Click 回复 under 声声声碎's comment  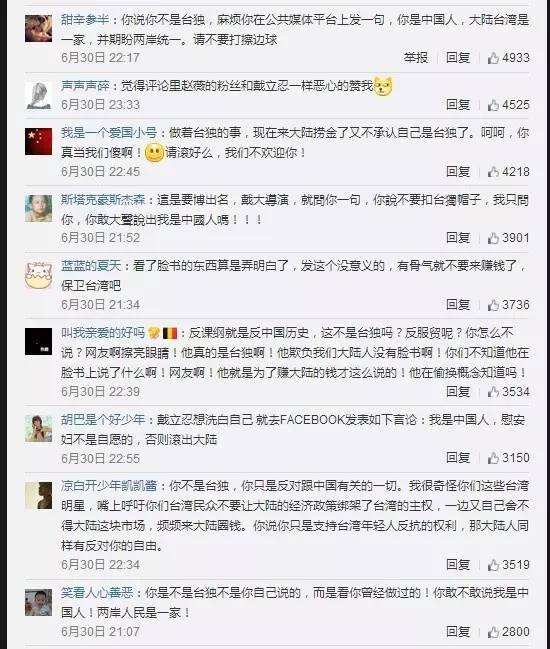tap(458, 105)
